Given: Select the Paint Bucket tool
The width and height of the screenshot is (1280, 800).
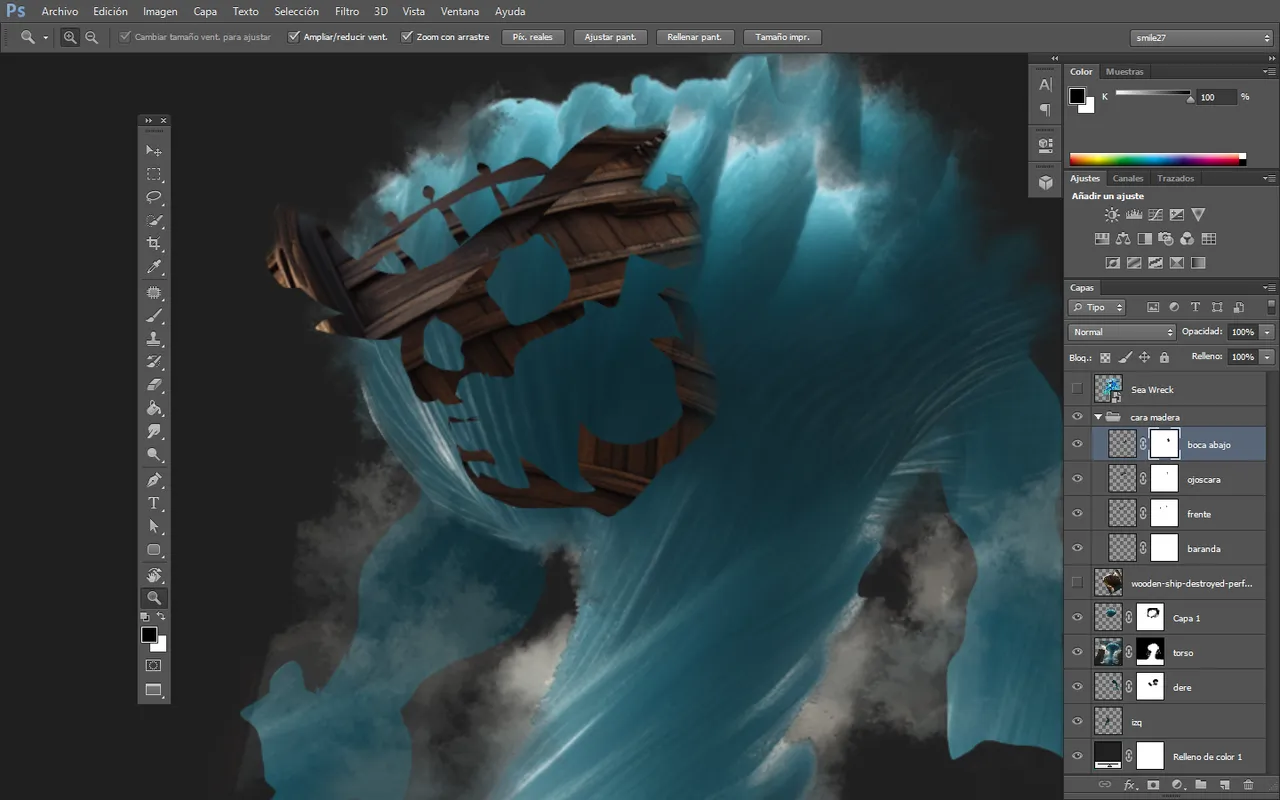Looking at the screenshot, I should click(x=153, y=408).
